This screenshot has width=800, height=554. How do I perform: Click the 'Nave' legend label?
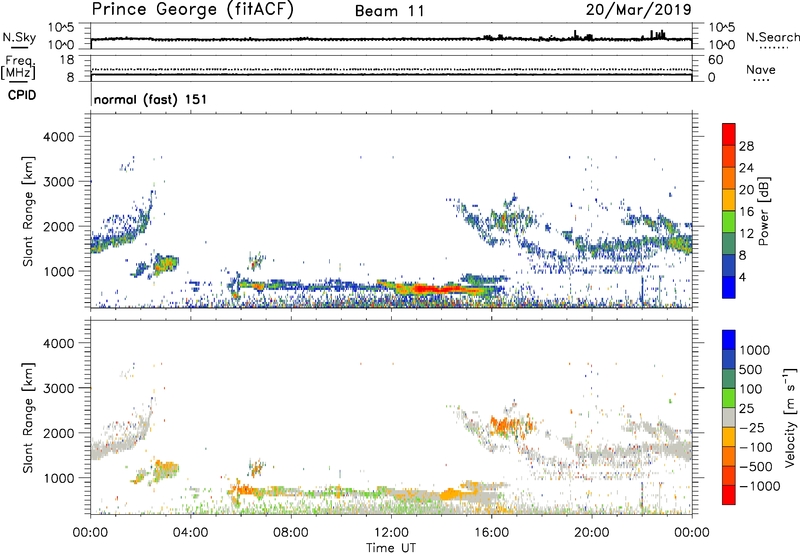tap(761, 70)
